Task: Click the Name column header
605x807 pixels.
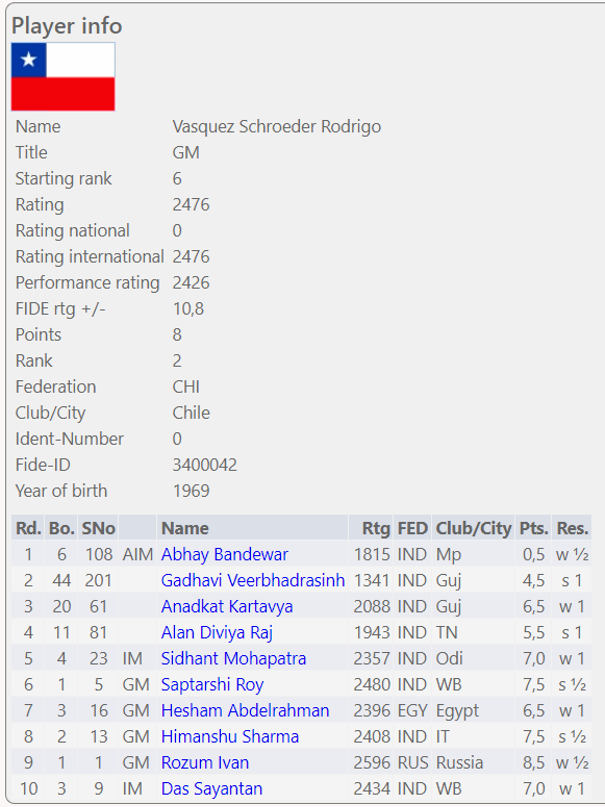Action: 185,528
